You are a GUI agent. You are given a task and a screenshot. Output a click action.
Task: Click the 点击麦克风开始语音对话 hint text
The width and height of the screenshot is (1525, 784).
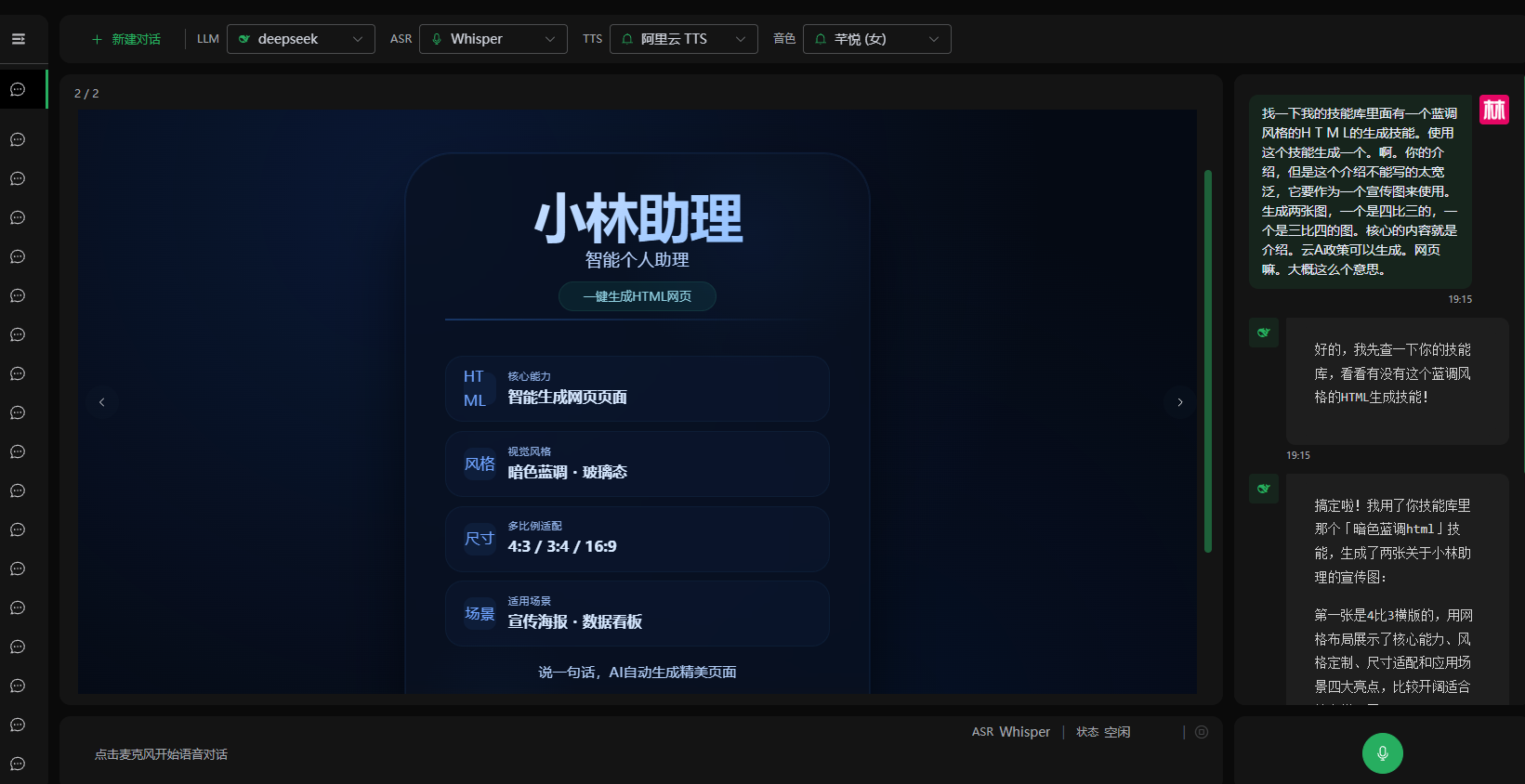pos(162,754)
